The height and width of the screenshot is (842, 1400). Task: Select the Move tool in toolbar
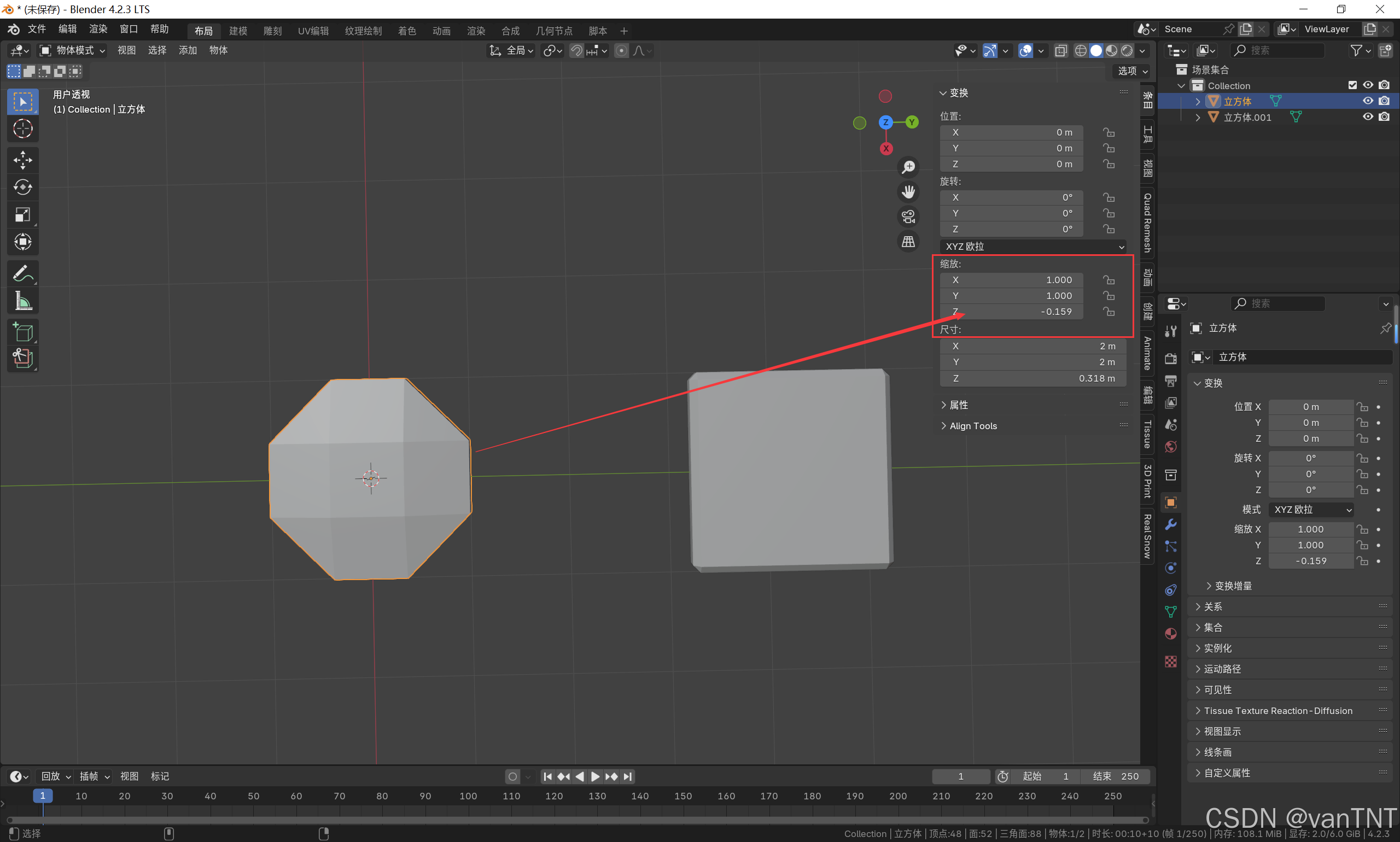click(23, 160)
